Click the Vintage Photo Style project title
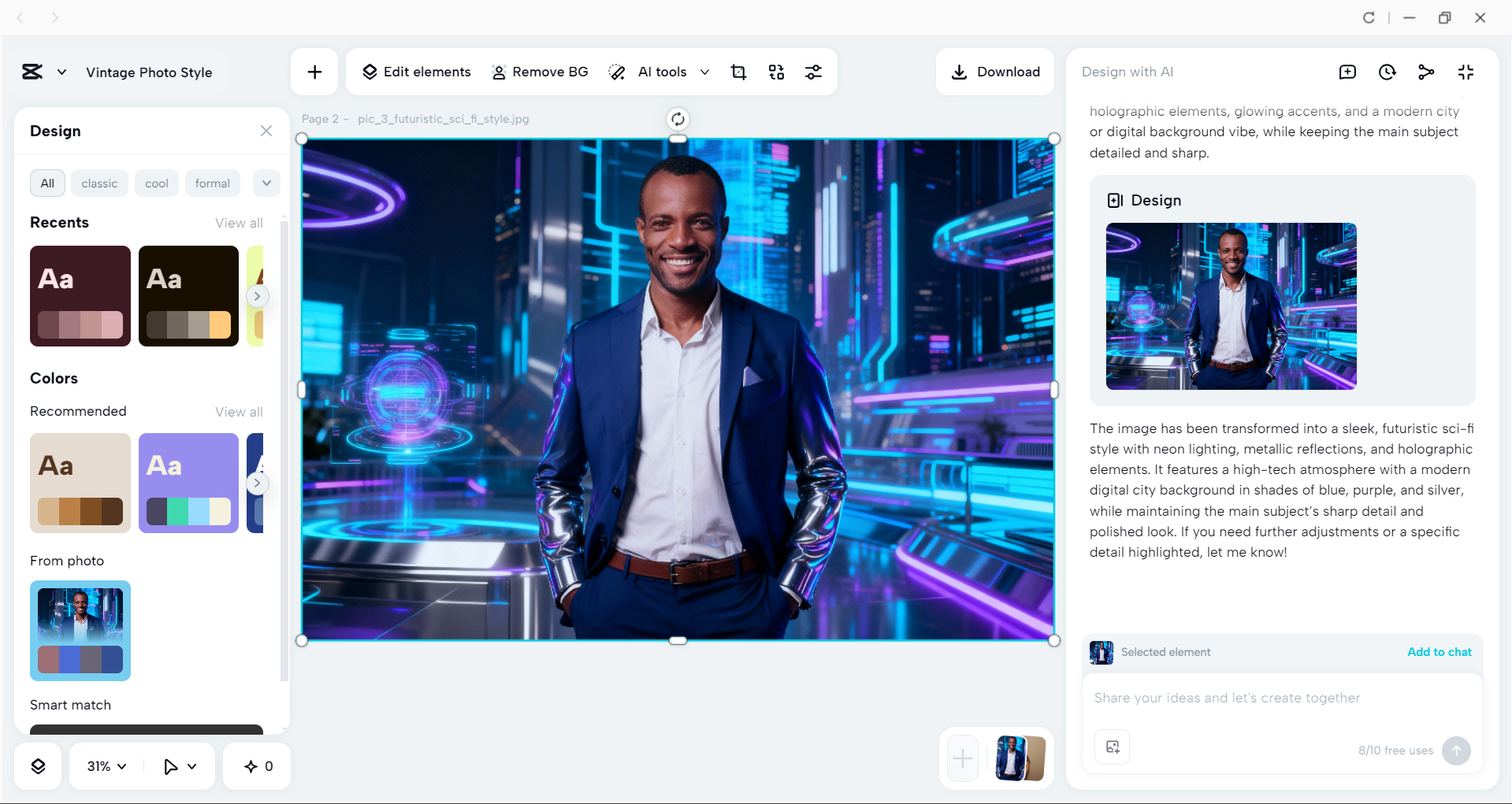Image resolution: width=1512 pixels, height=804 pixels. (x=149, y=72)
